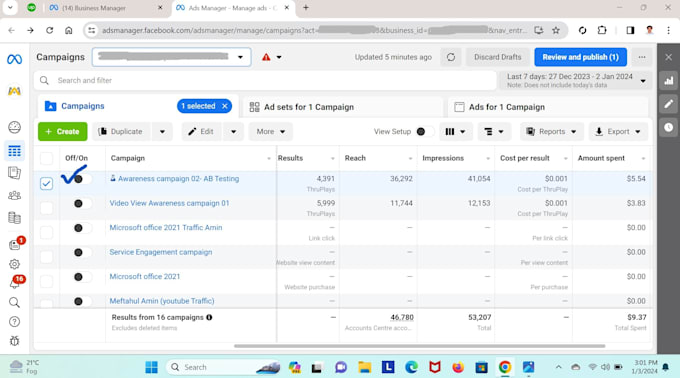Open Firefox from taskbar
The image size is (680, 378).
458,367
